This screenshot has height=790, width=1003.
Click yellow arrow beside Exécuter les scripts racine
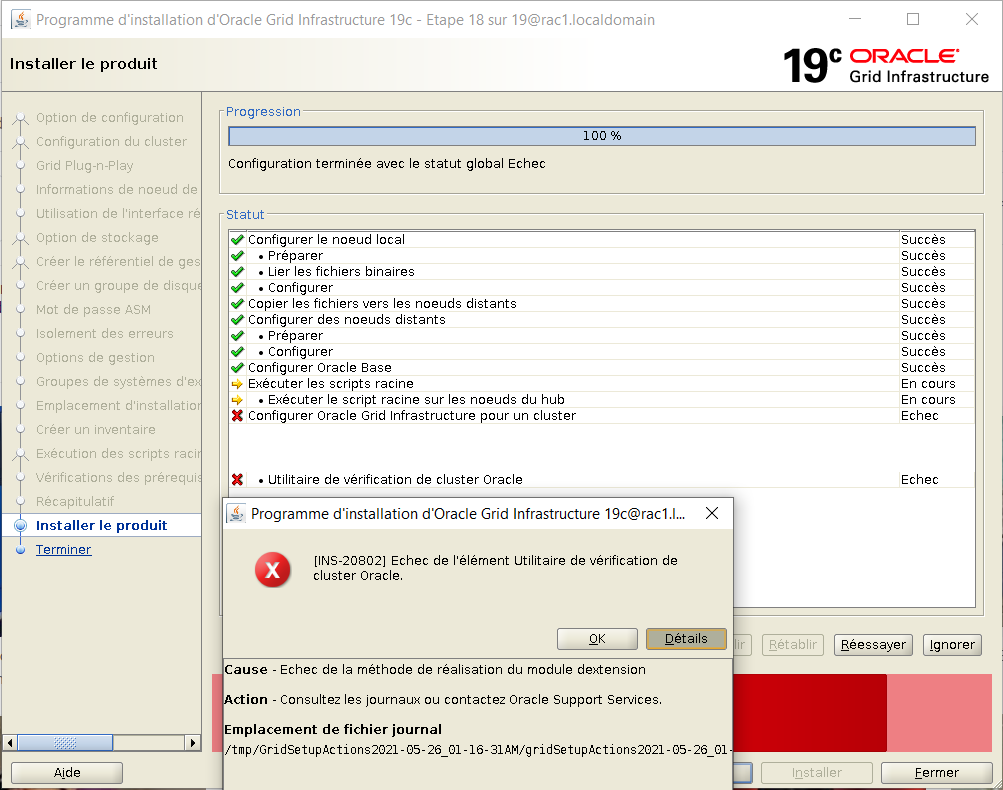click(237, 384)
